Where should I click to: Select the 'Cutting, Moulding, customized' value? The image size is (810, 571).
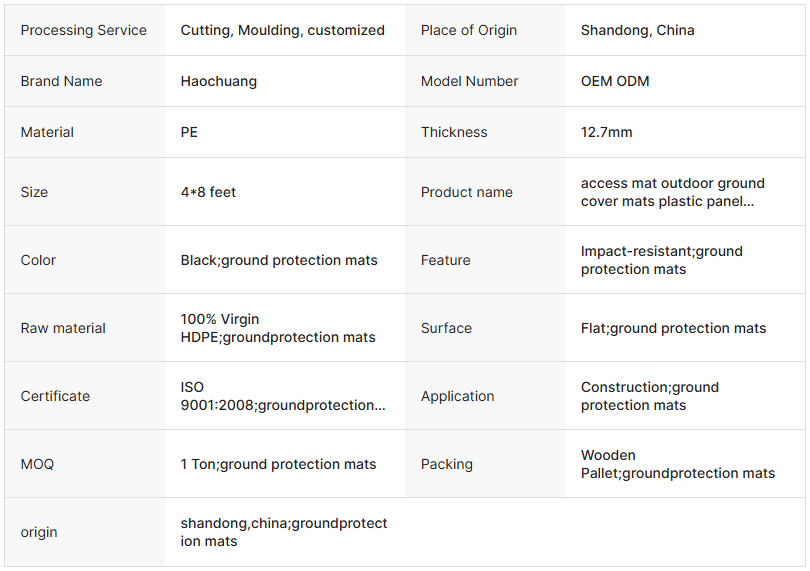282,30
